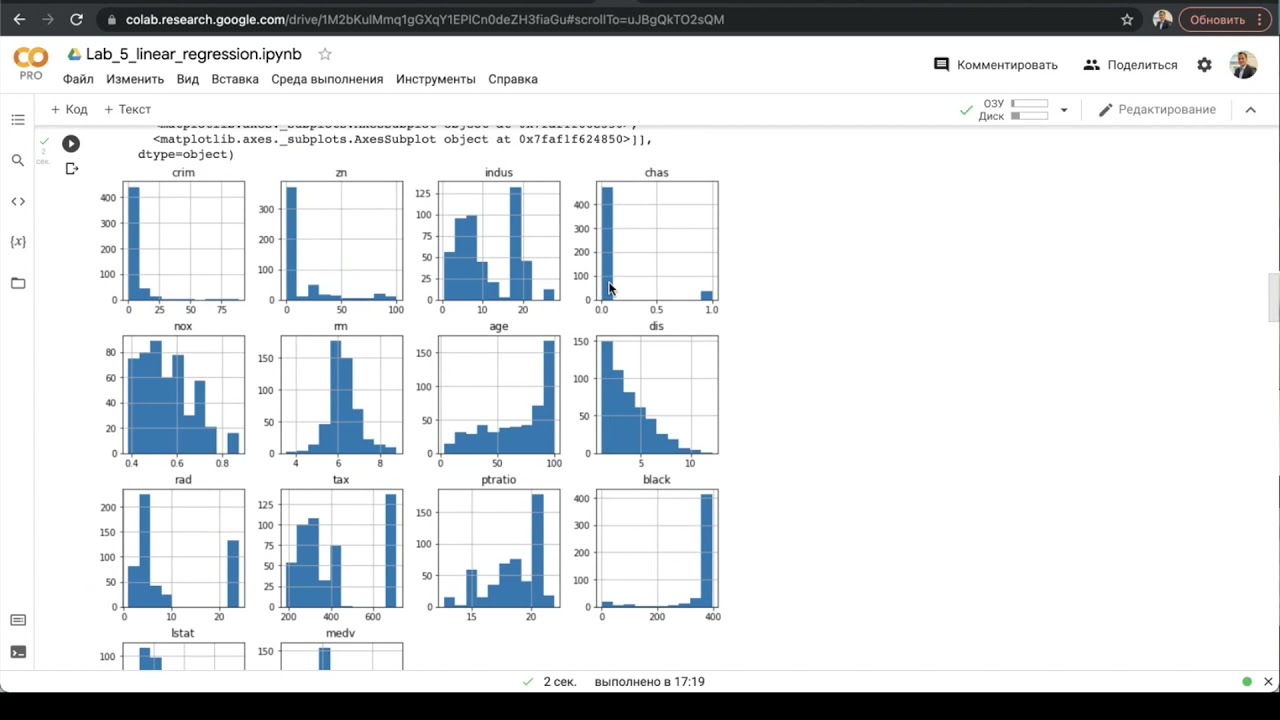The width and height of the screenshot is (1280, 720).
Task: Open variables inspector {x} icon
Action: [x=18, y=242]
